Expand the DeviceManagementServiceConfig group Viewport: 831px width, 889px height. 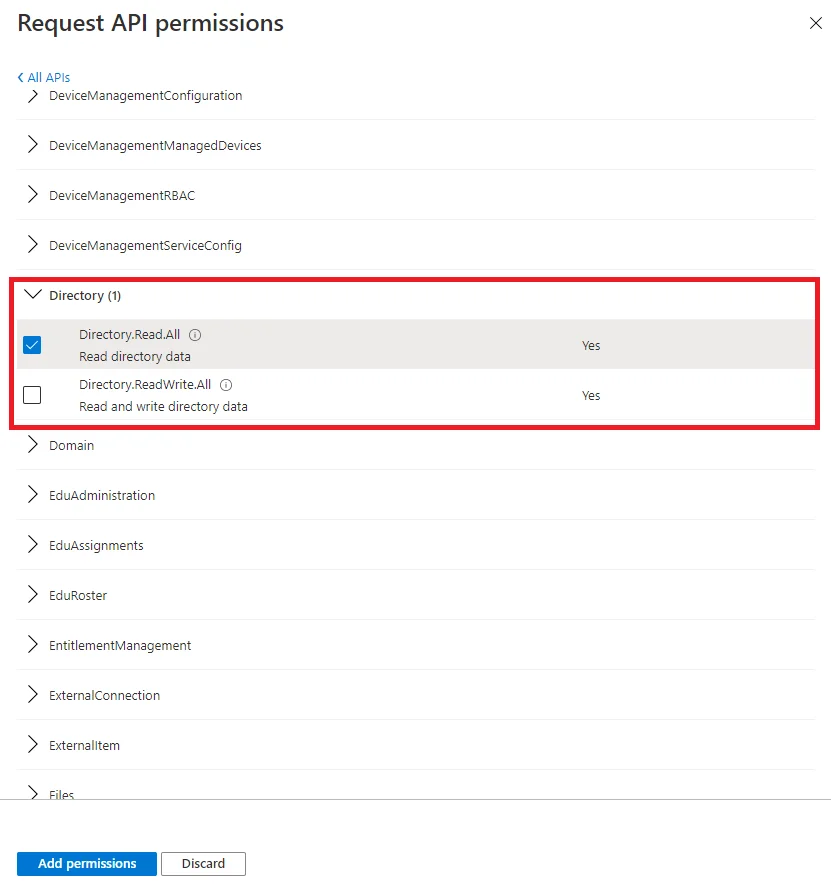click(x=32, y=245)
